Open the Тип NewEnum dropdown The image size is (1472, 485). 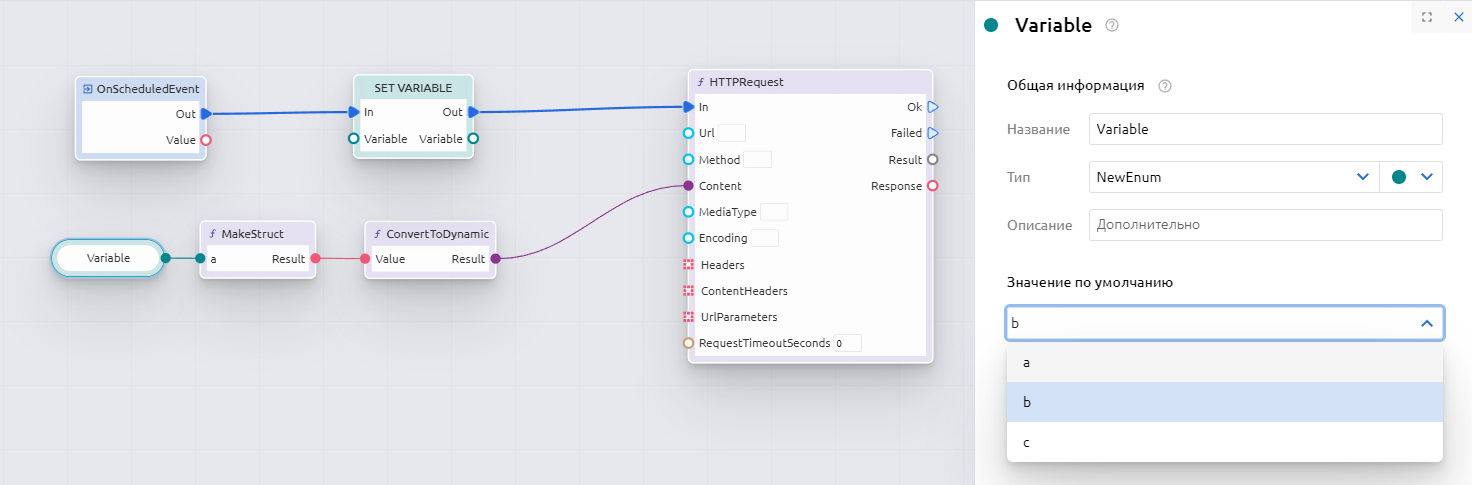1233,177
